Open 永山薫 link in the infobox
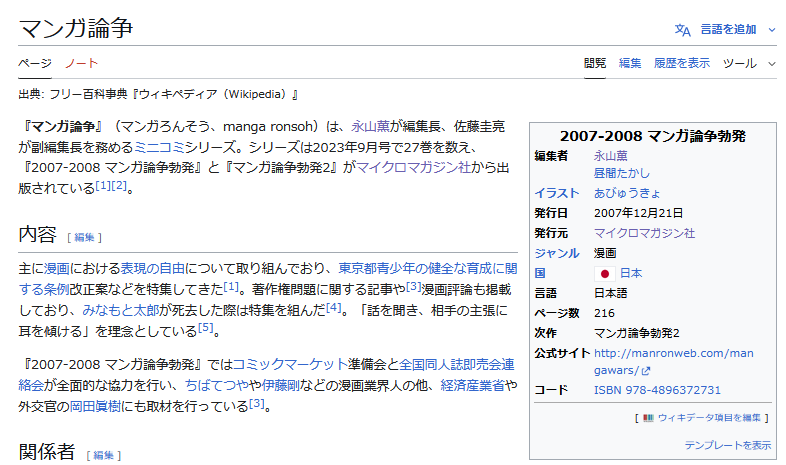786x465 pixels. click(611, 156)
